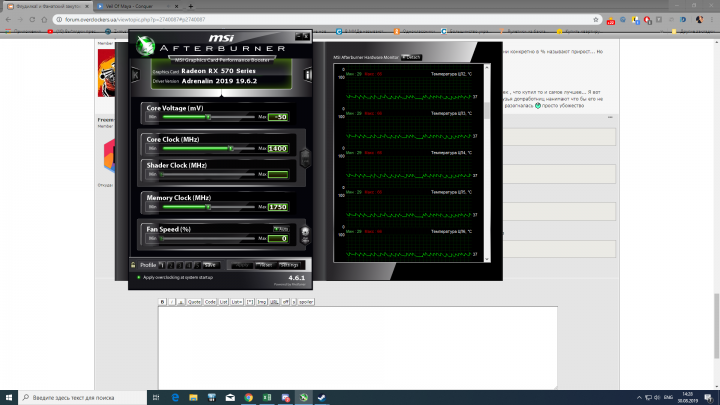Insert a spoiler tag in forum editor

(x=306, y=302)
